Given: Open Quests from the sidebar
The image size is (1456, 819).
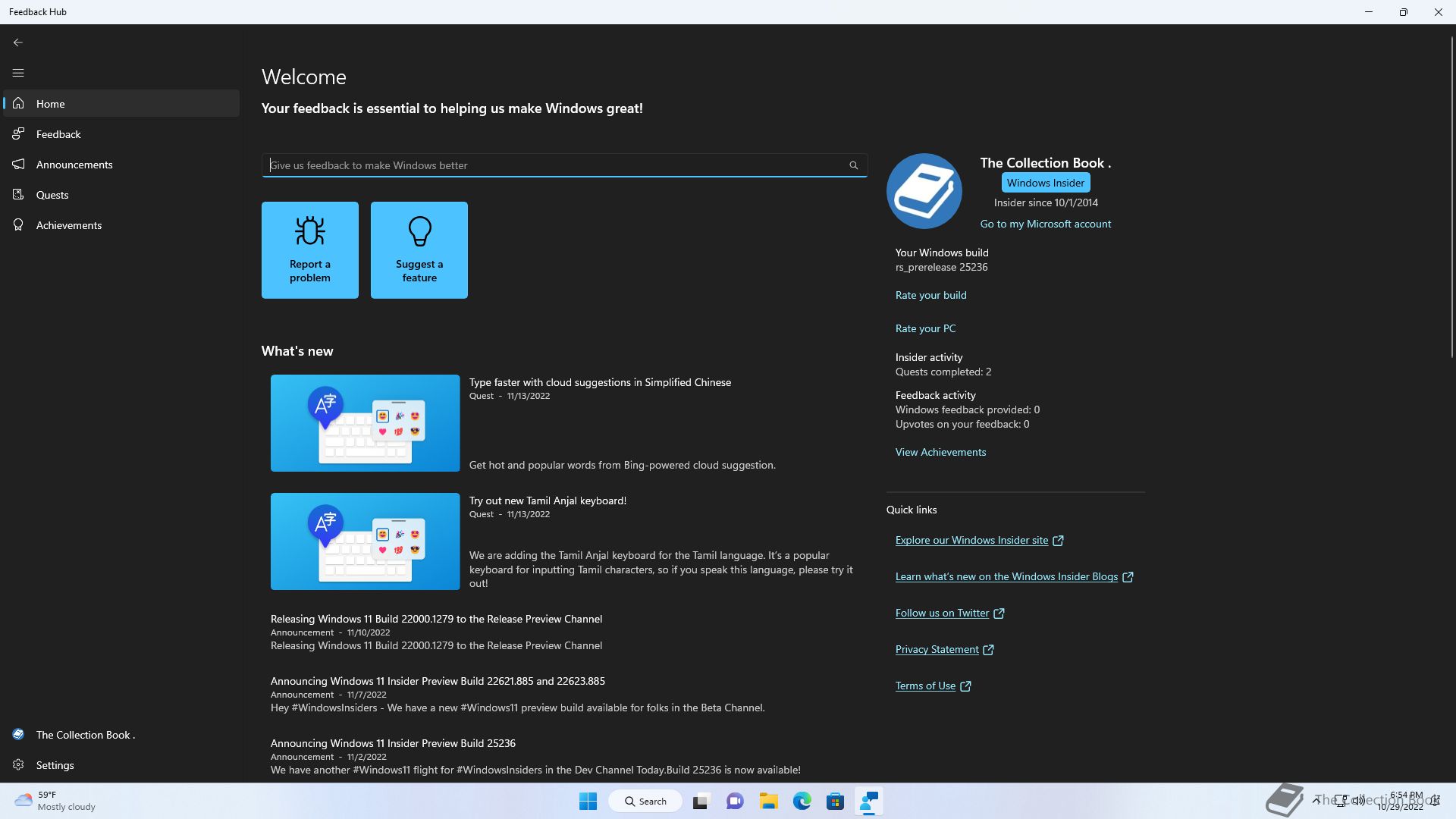Looking at the screenshot, I should tap(121, 195).
